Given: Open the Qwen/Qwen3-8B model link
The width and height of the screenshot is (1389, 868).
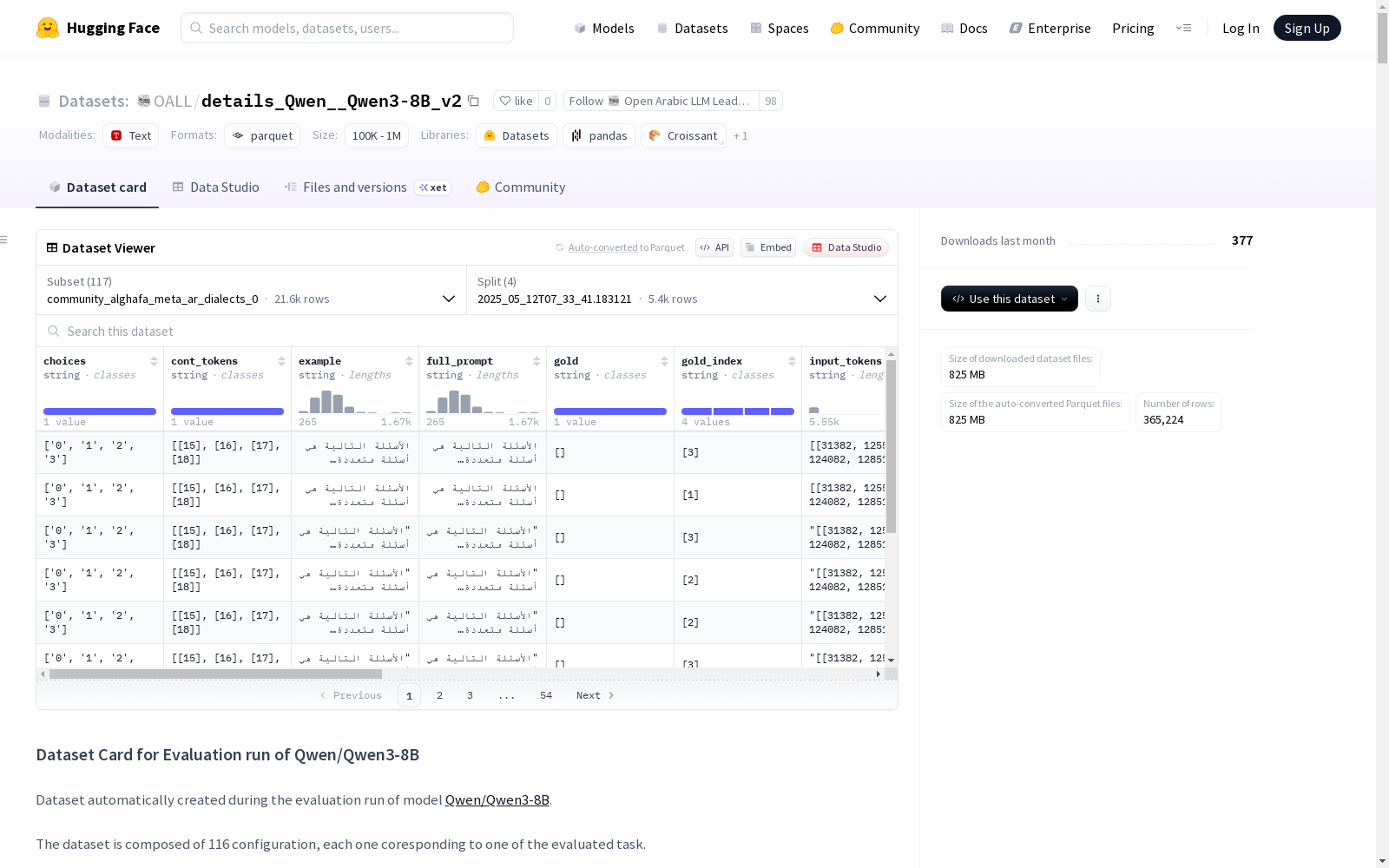Looking at the screenshot, I should point(497,799).
